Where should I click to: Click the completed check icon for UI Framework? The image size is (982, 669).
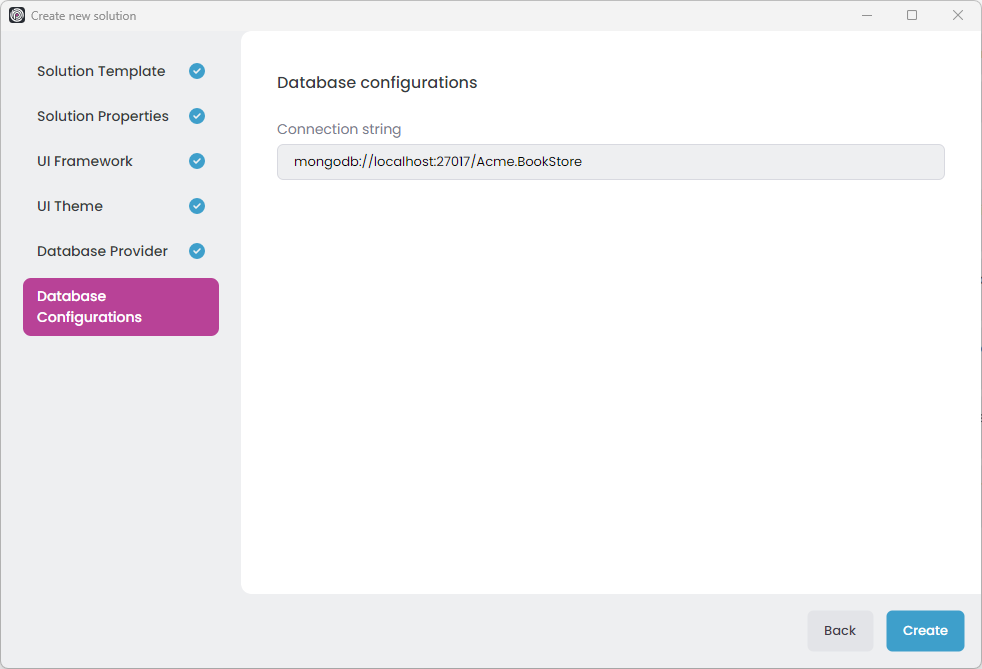(x=196, y=161)
